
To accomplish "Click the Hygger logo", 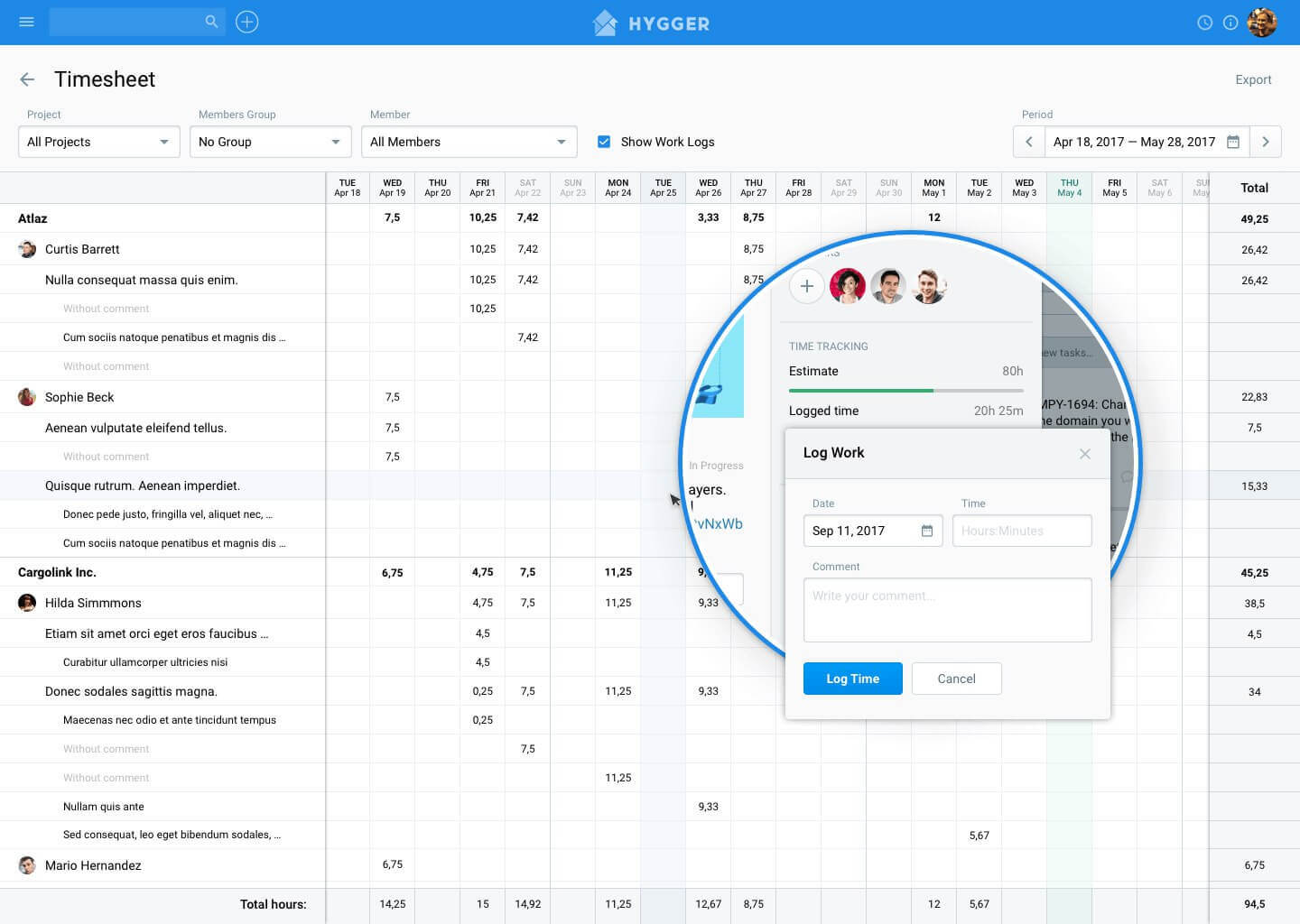I will tap(651, 23).
